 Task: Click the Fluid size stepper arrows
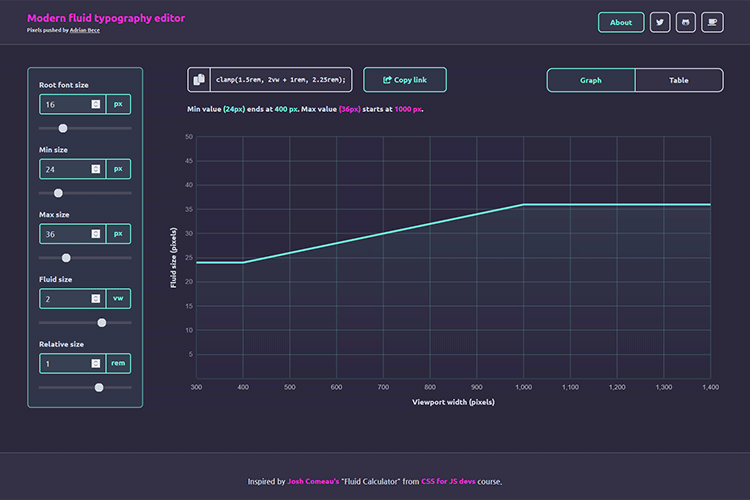[x=96, y=298]
